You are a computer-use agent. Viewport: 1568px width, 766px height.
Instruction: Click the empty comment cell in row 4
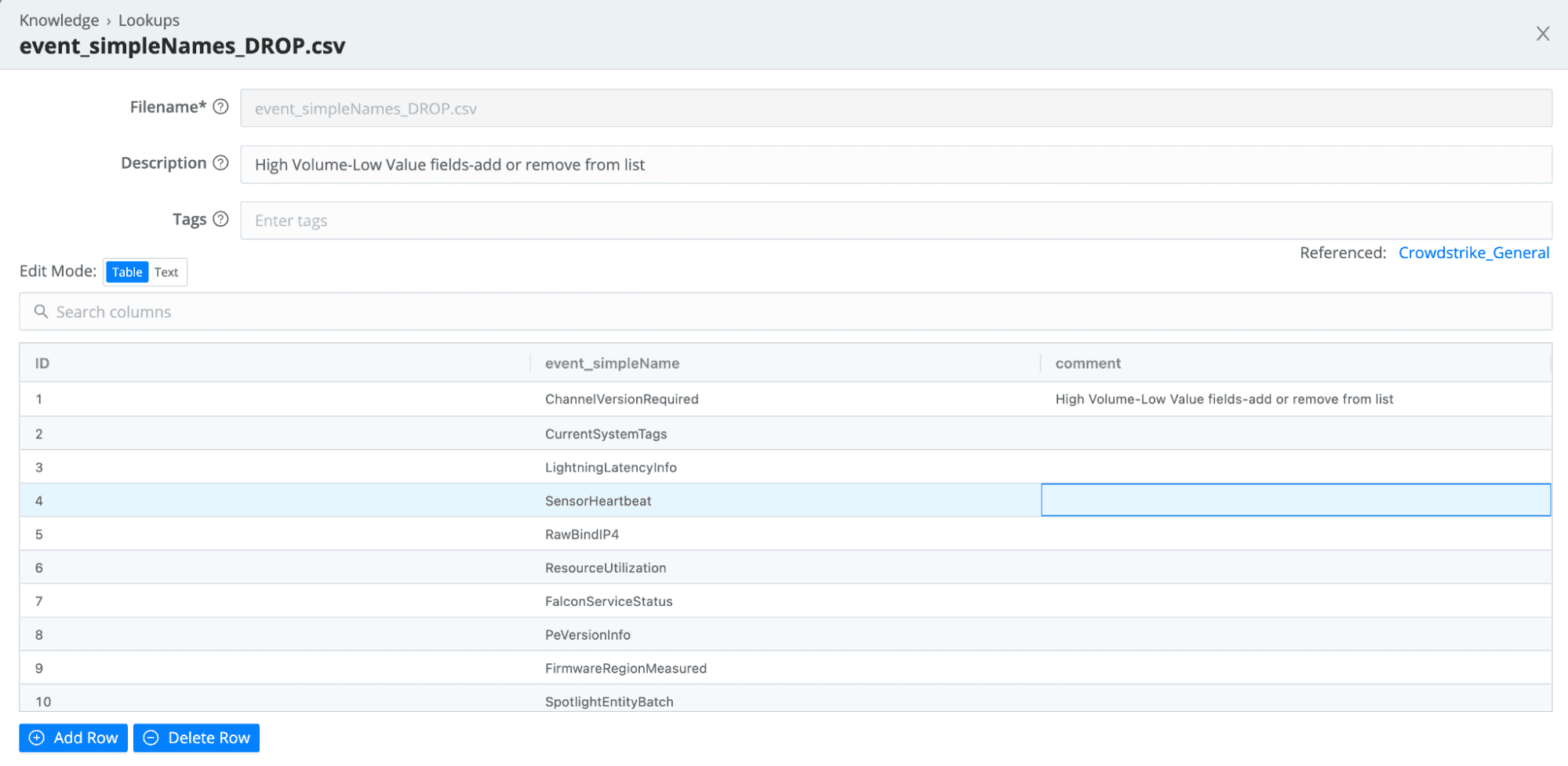(x=1295, y=500)
